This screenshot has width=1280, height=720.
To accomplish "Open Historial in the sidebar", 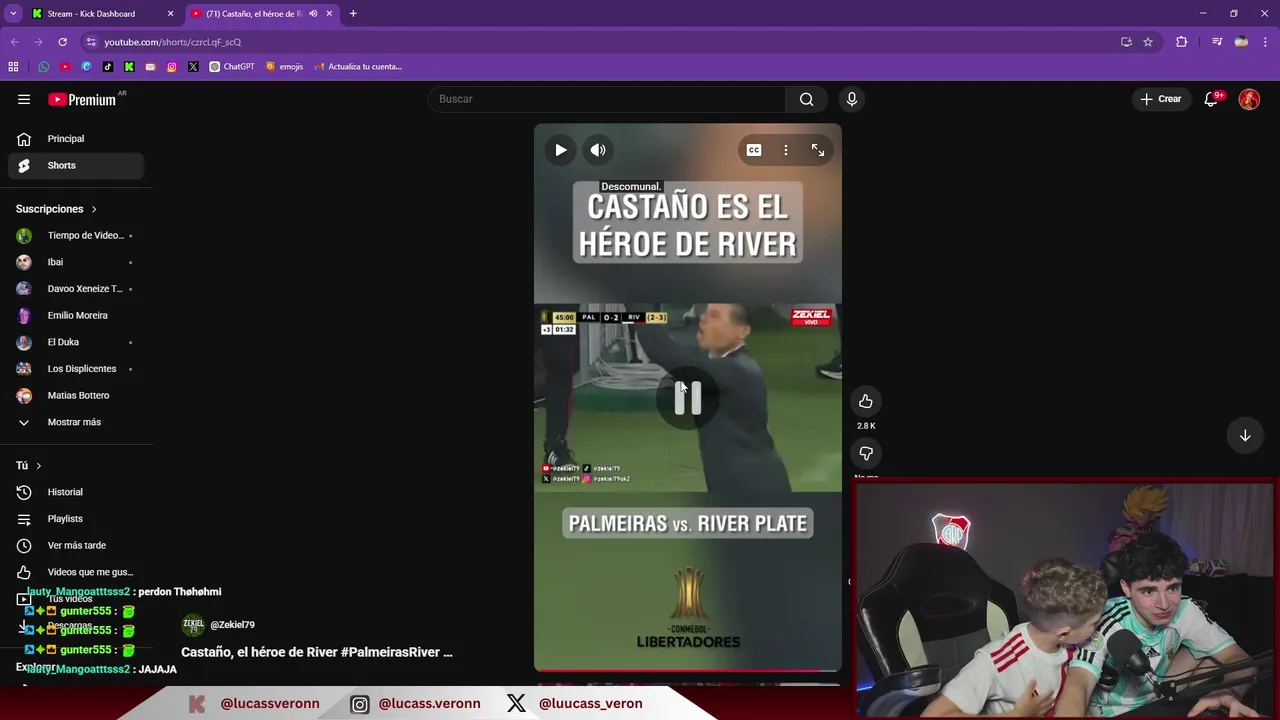I will (76, 492).
